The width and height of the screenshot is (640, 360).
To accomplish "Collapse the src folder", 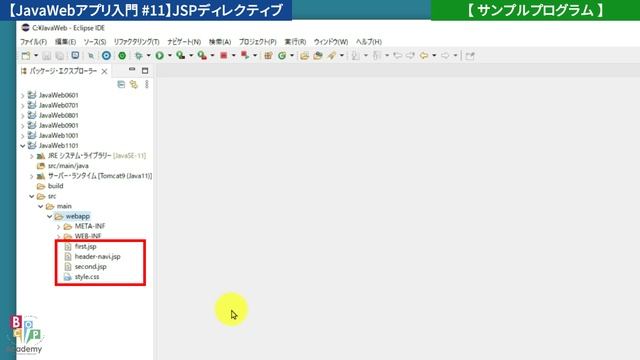I will (x=32, y=196).
